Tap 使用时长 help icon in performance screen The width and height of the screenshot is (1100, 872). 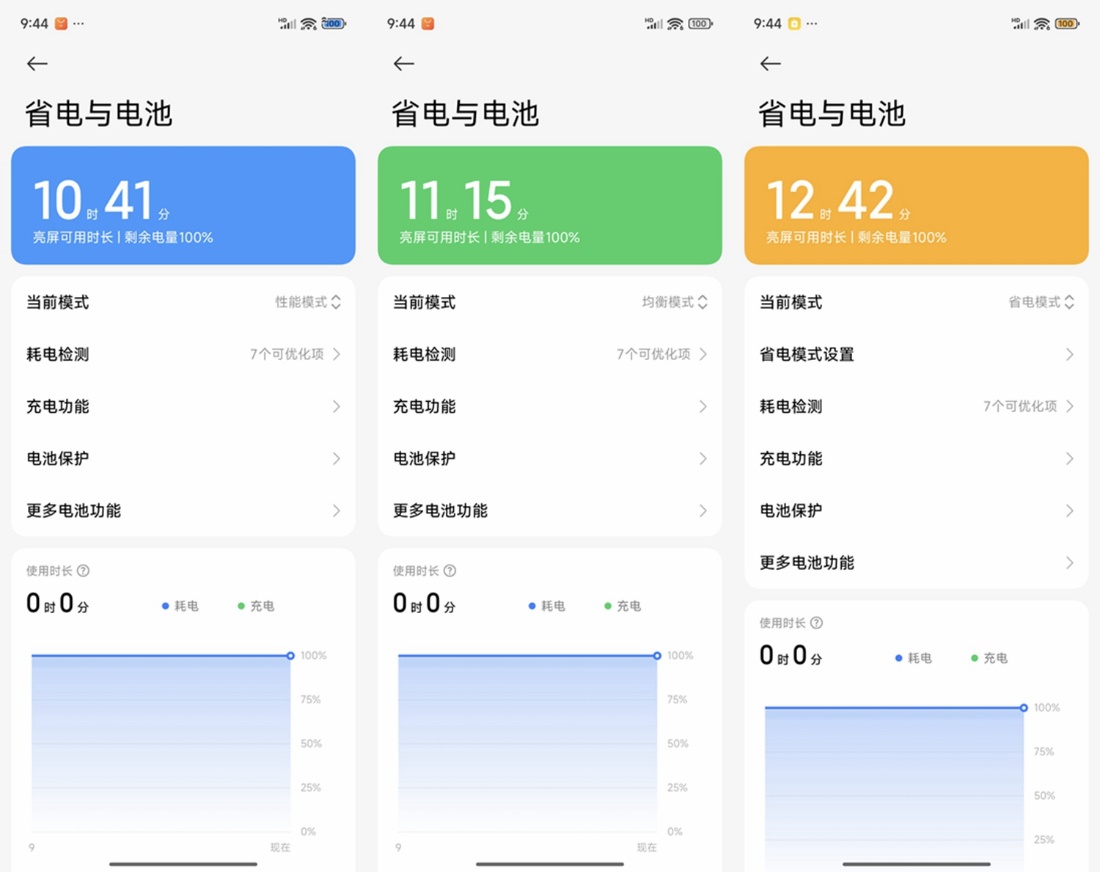coord(83,570)
